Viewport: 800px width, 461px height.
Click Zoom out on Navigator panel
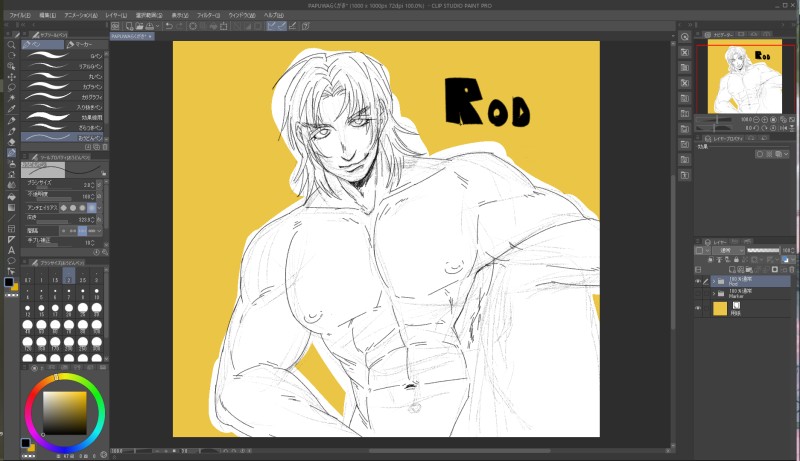click(756, 119)
